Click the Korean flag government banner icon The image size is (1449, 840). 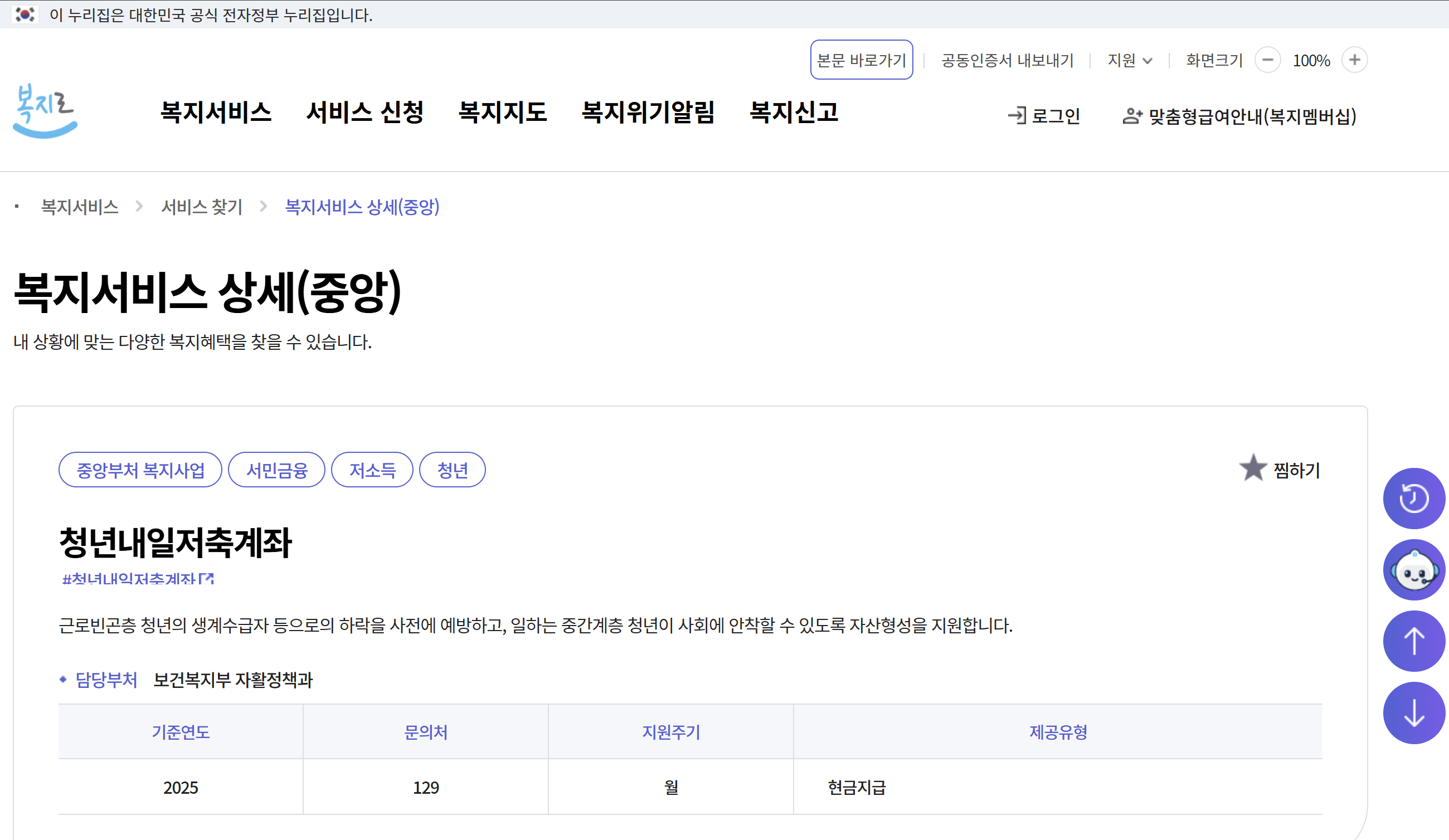tap(25, 16)
